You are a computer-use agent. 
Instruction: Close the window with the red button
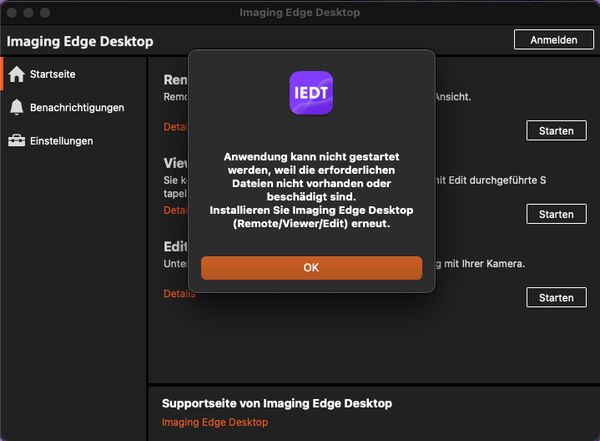(14, 12)
